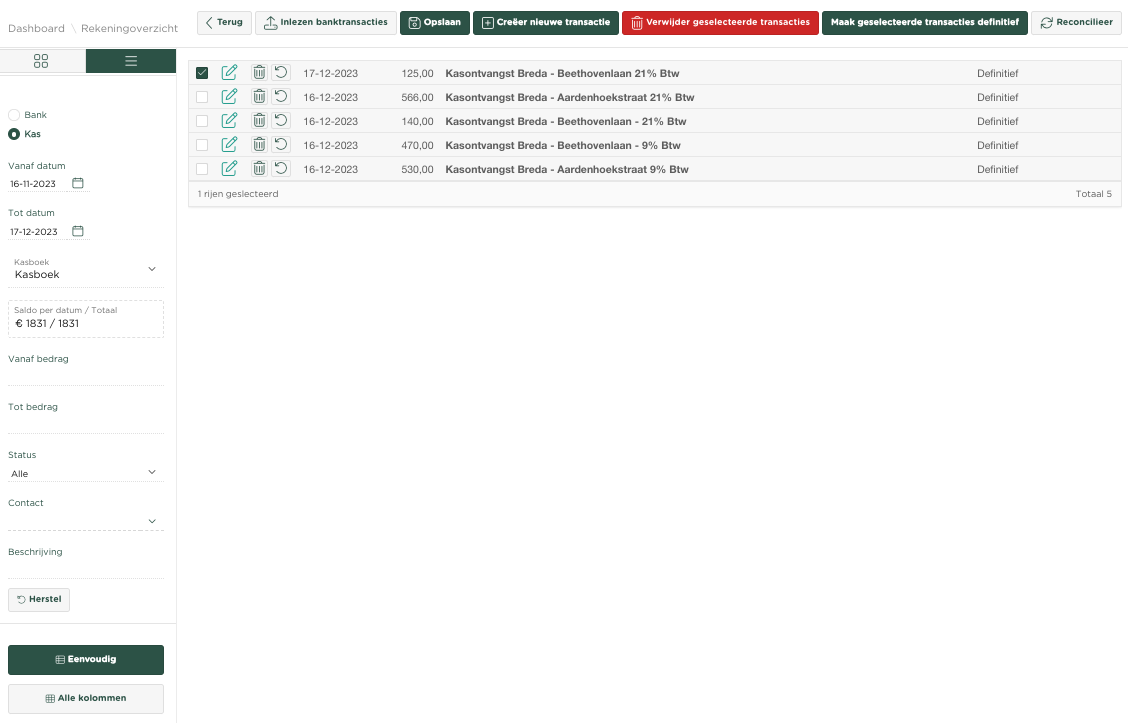Click edit icon for 125,00 Beethovenlaan transaction
Image resolution: width=1128 pixels, height=723 pixels.
point(229,73)
